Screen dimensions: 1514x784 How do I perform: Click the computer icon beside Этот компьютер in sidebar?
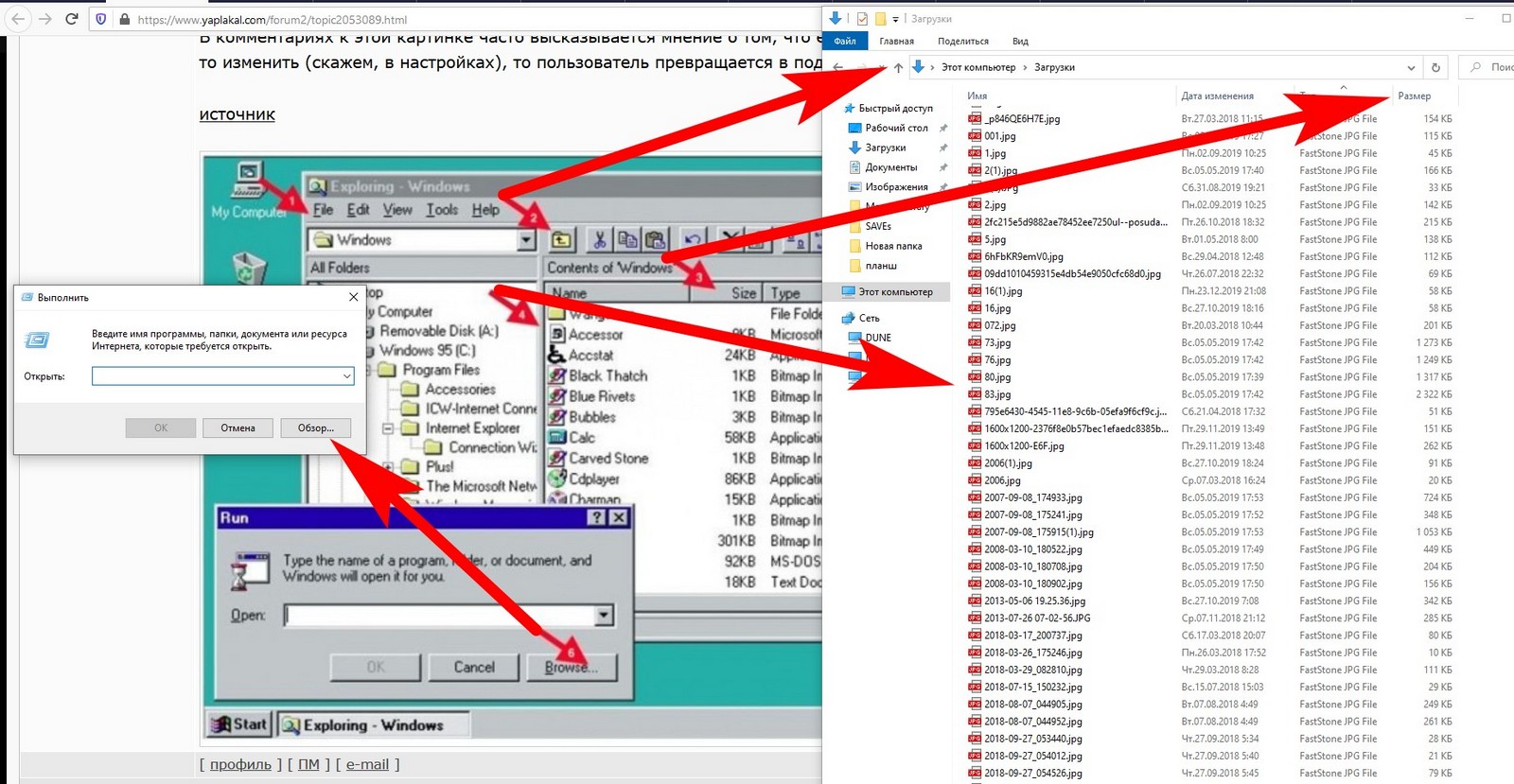pyautogui.click(x=849, y=292)
